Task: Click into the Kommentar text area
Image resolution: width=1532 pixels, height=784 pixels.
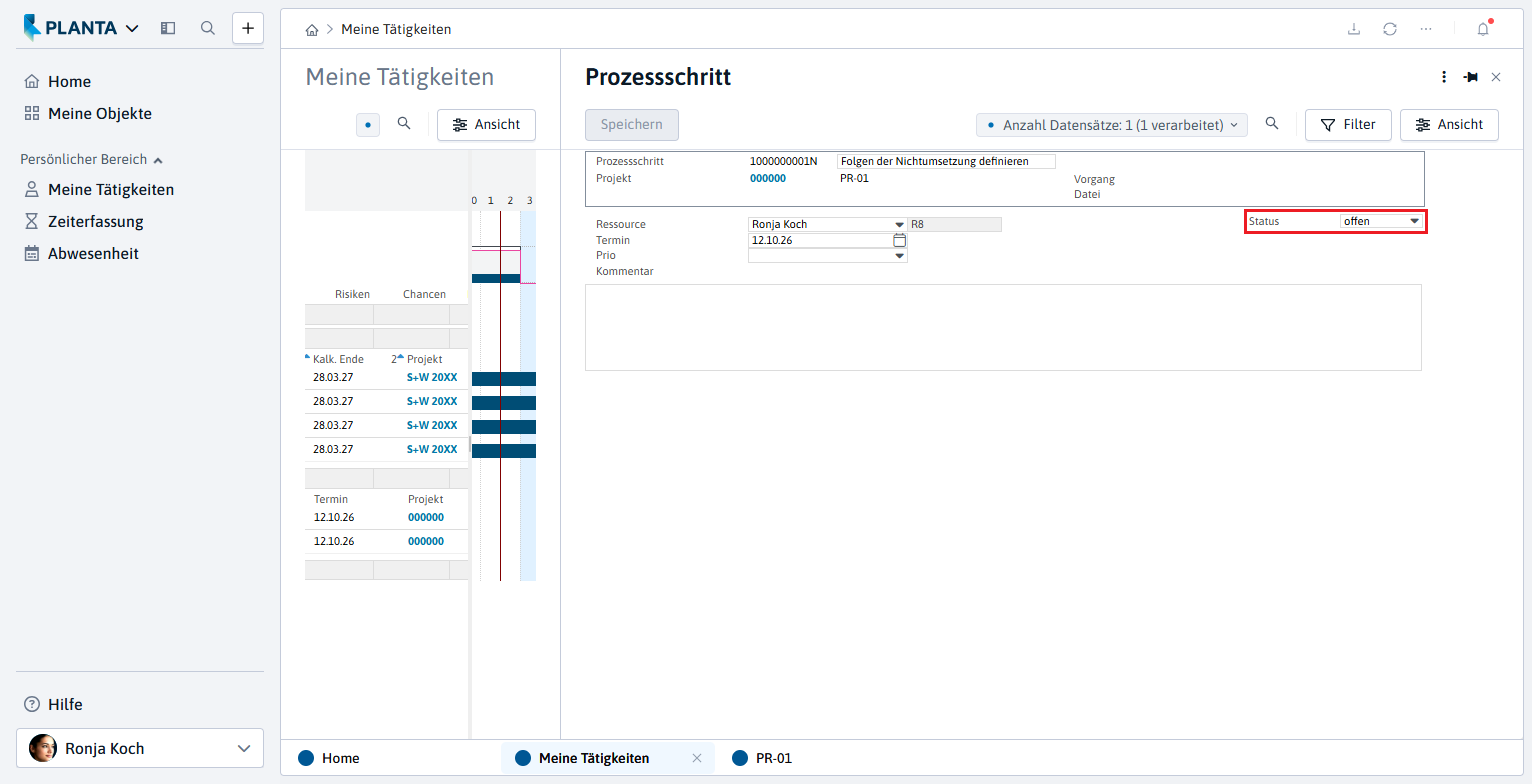Action: [1003, 327]
